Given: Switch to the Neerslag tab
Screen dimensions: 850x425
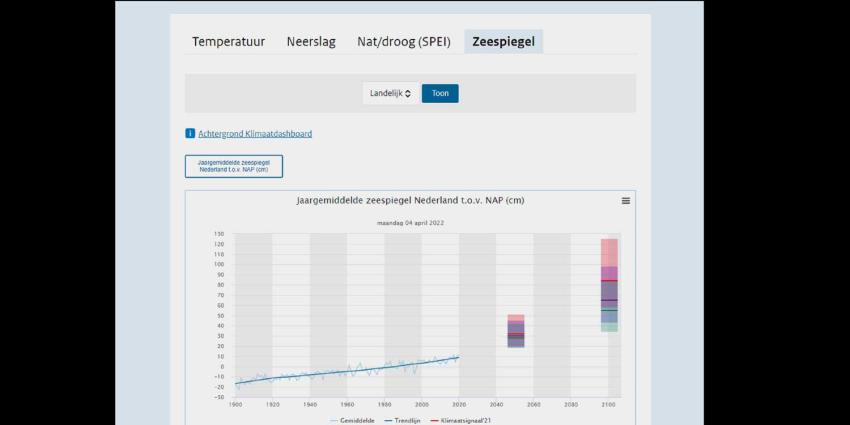Looking at the screenshot, I should click(x=311, y=42).
